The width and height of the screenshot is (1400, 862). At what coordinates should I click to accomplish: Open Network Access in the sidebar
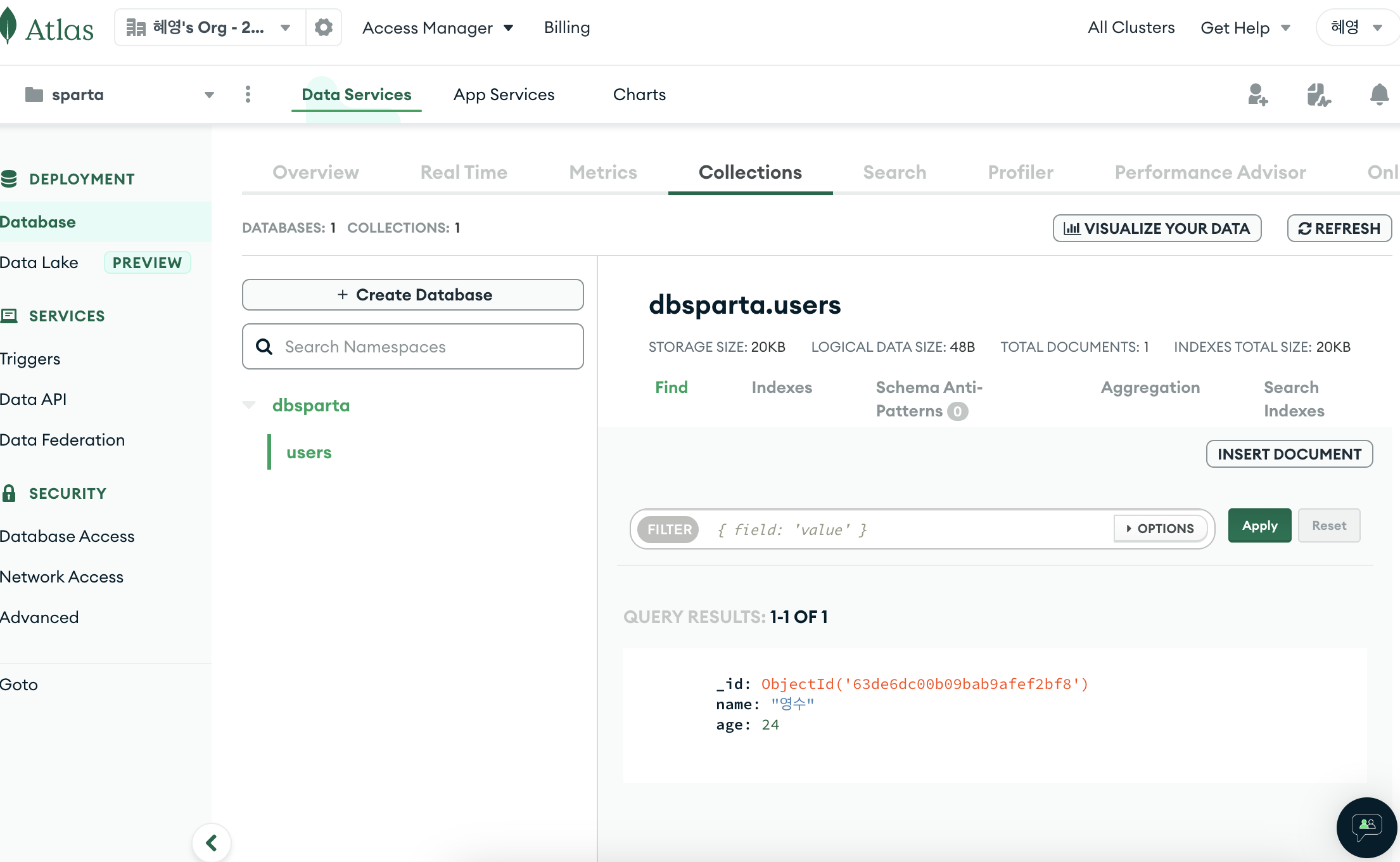pos(61,577)
